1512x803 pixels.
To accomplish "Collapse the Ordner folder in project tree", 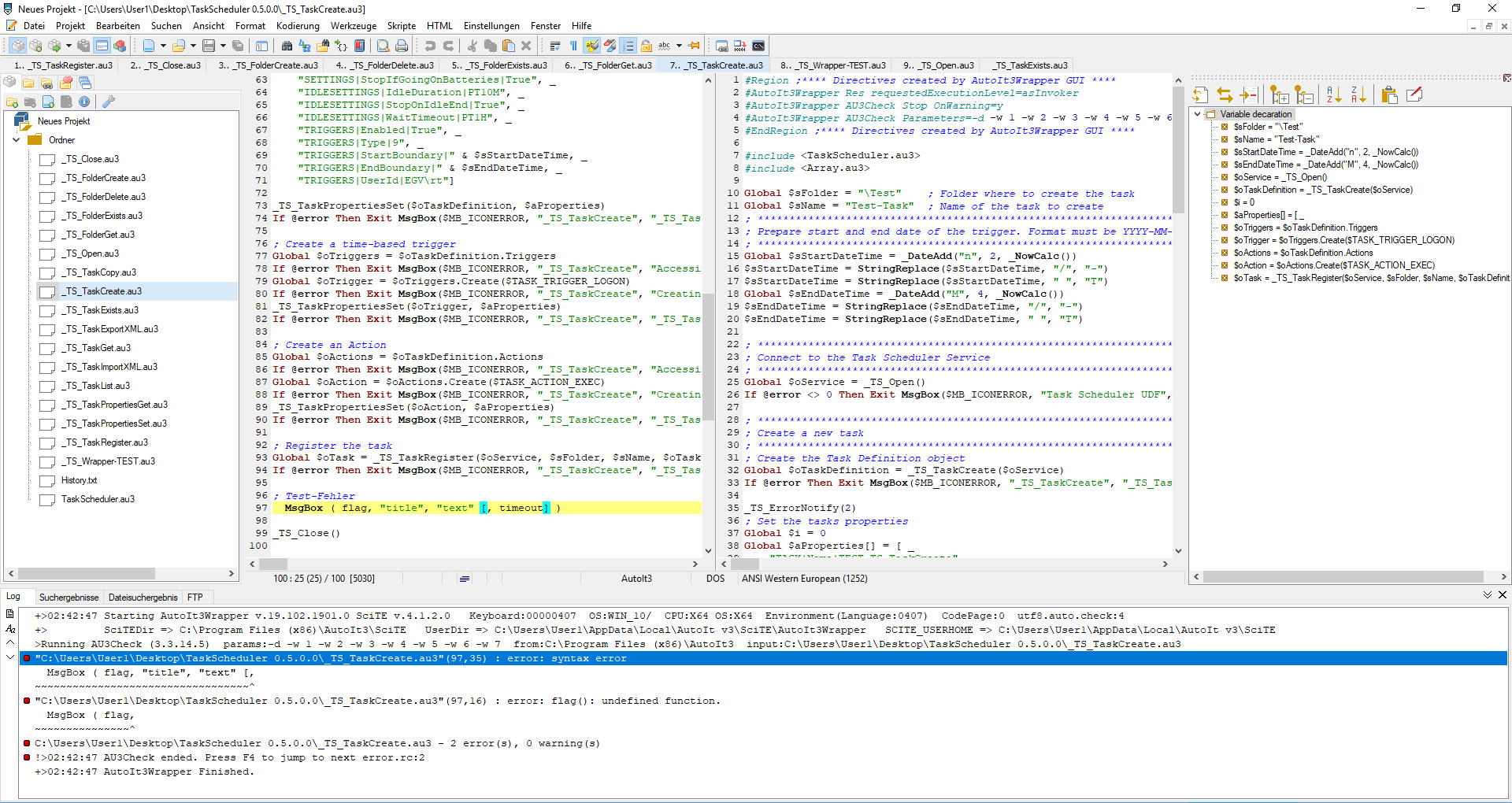I will [x=17, y=140].
